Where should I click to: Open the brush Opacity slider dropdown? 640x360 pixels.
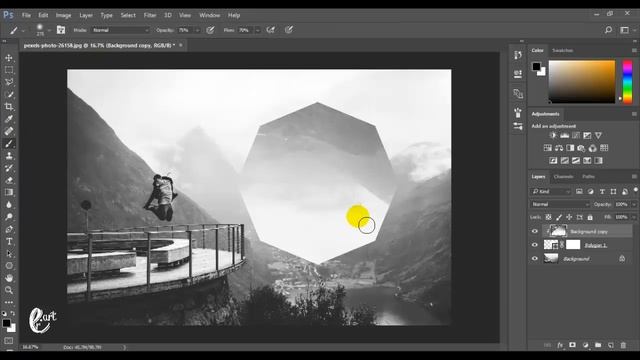tap(197, 30)
